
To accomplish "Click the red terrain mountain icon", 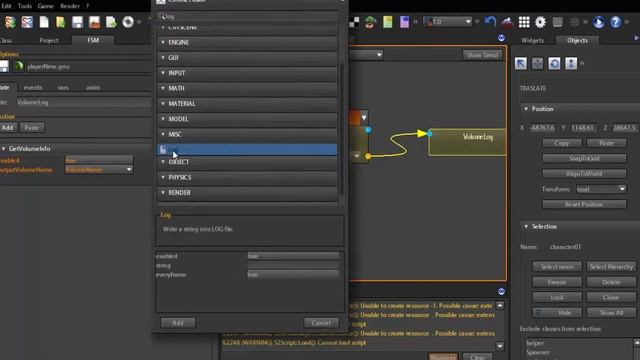I will (507, 22).
